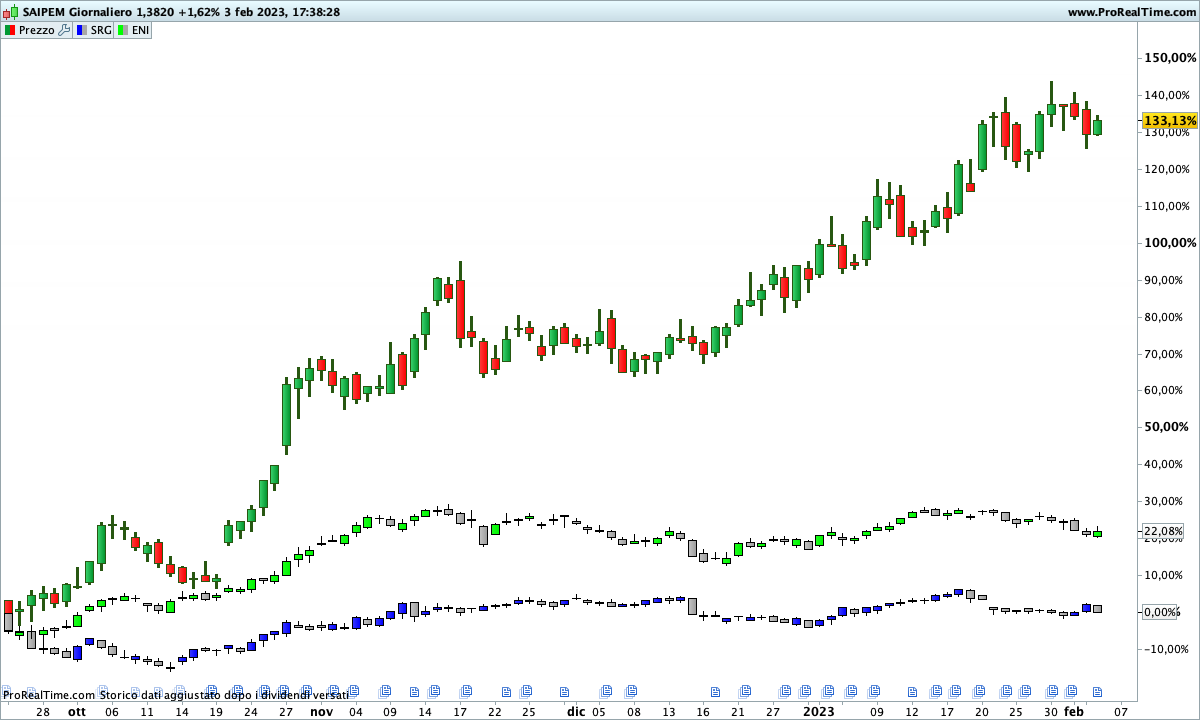Click the -10,00% axis label

[x=1168, y=649]
